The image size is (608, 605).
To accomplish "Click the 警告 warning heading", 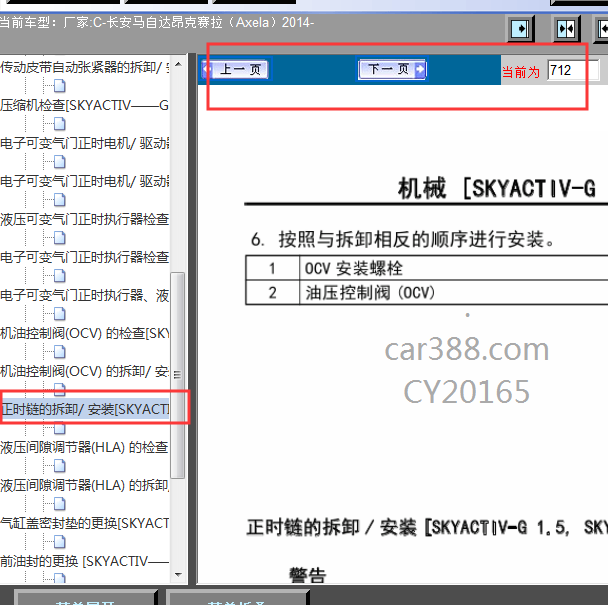I will click(307, 575).
